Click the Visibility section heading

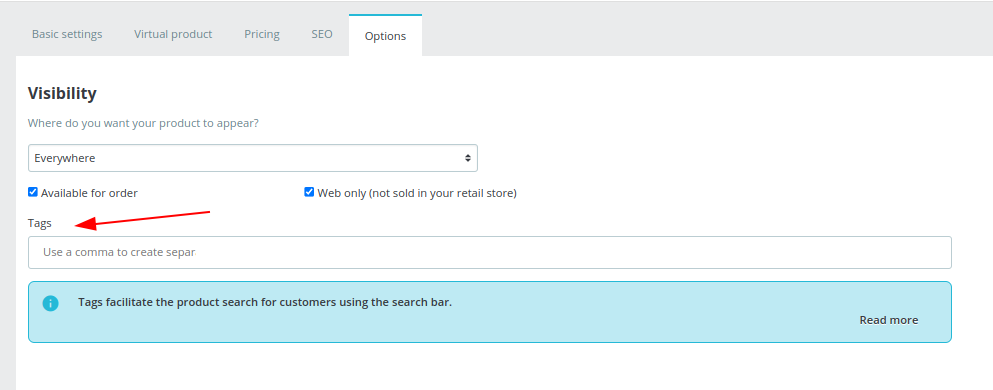(x=62, y=94)
